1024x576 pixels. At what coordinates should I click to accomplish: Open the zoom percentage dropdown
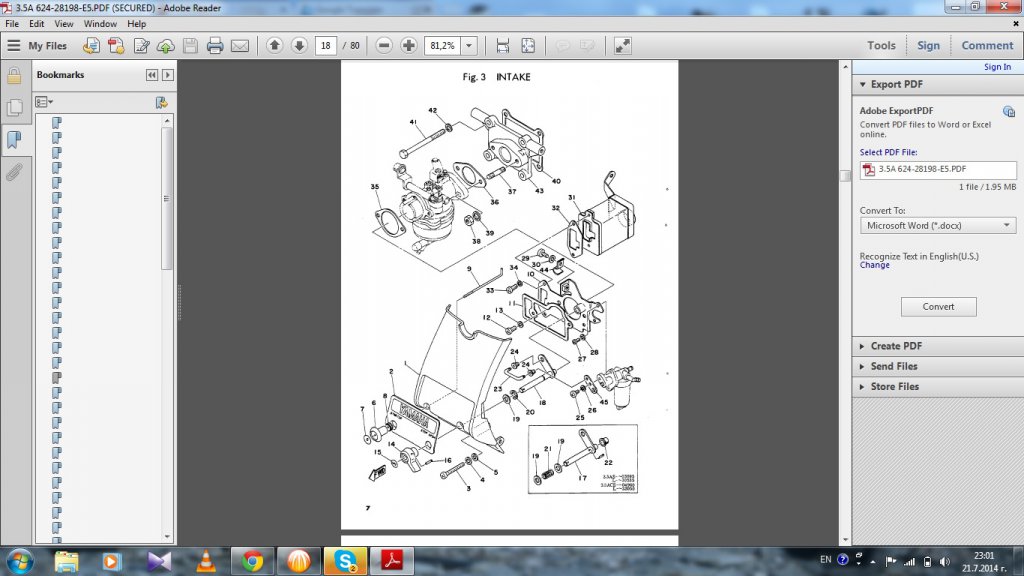click(469, 46)
